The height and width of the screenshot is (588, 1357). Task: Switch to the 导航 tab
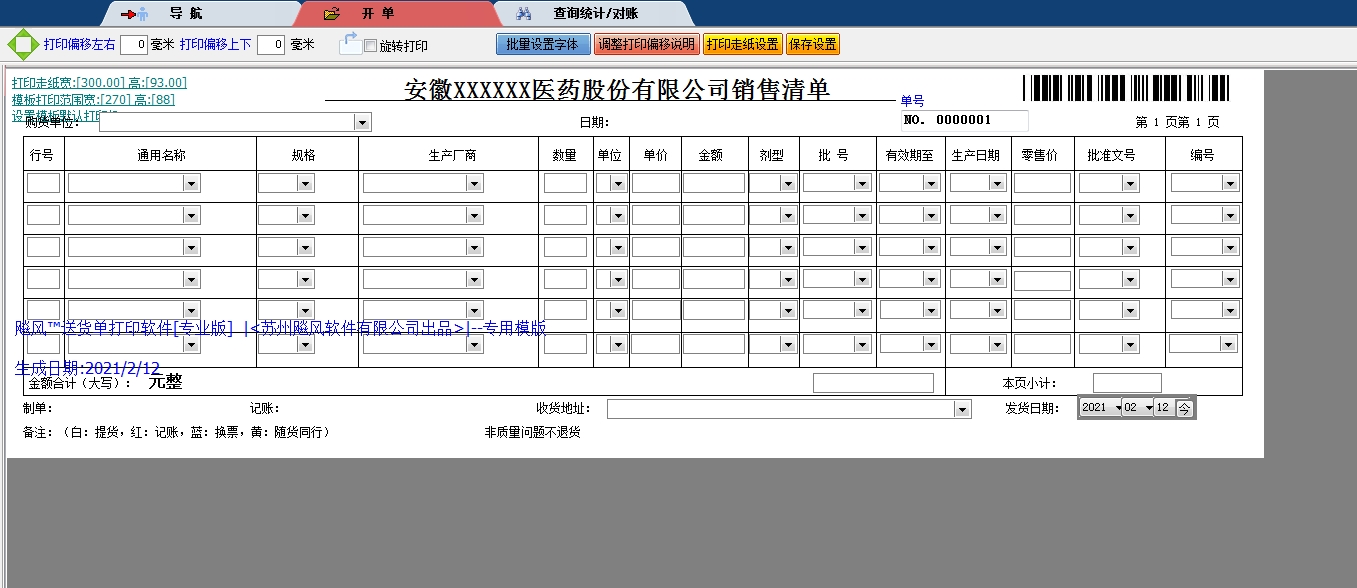tap(180, 14)
